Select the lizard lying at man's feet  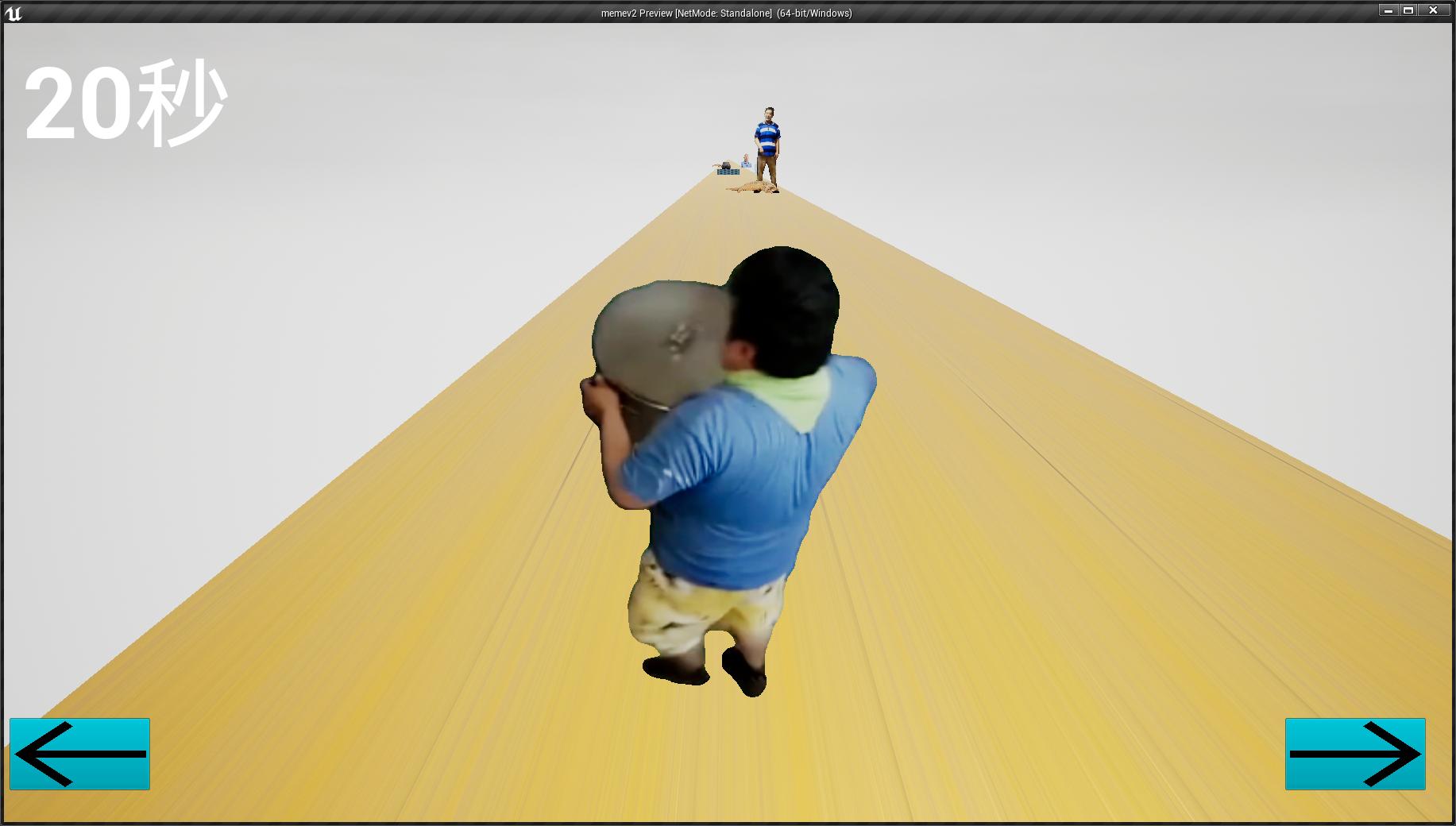(751, 187)
